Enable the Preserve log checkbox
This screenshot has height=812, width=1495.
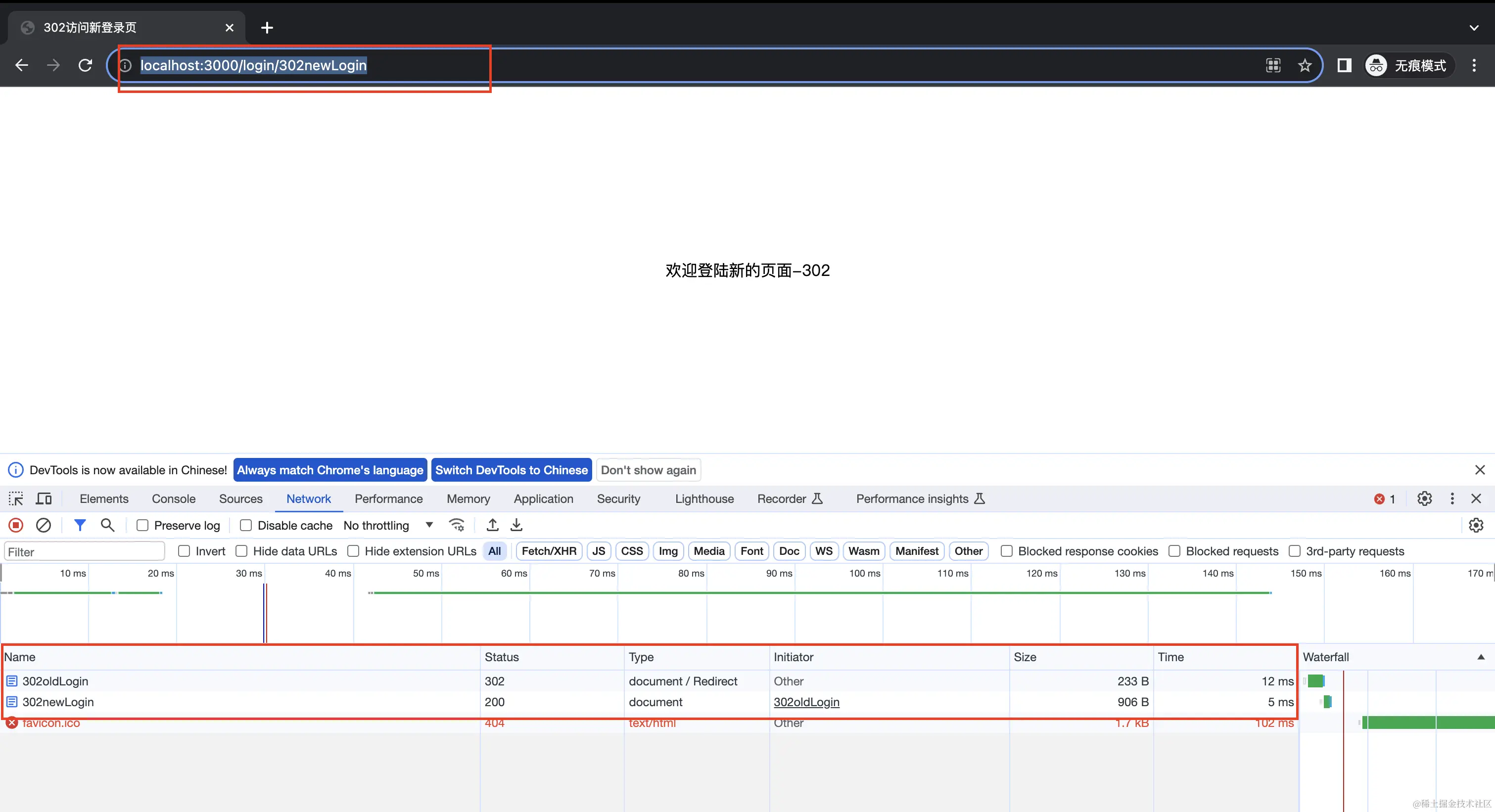tap(142, 526)
